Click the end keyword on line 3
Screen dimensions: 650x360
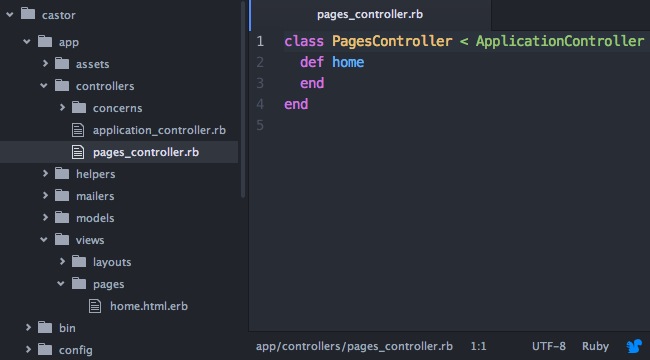click(x=312, y=83)
